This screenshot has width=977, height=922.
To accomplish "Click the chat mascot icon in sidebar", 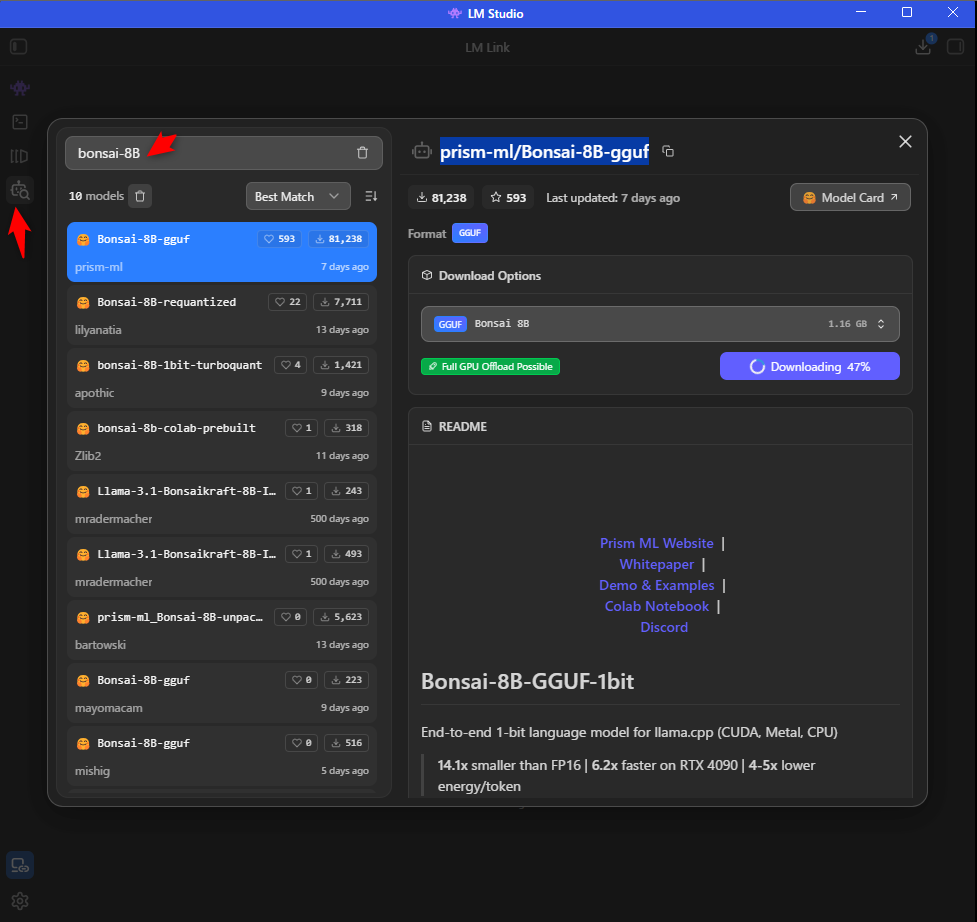I will (20, 89).
